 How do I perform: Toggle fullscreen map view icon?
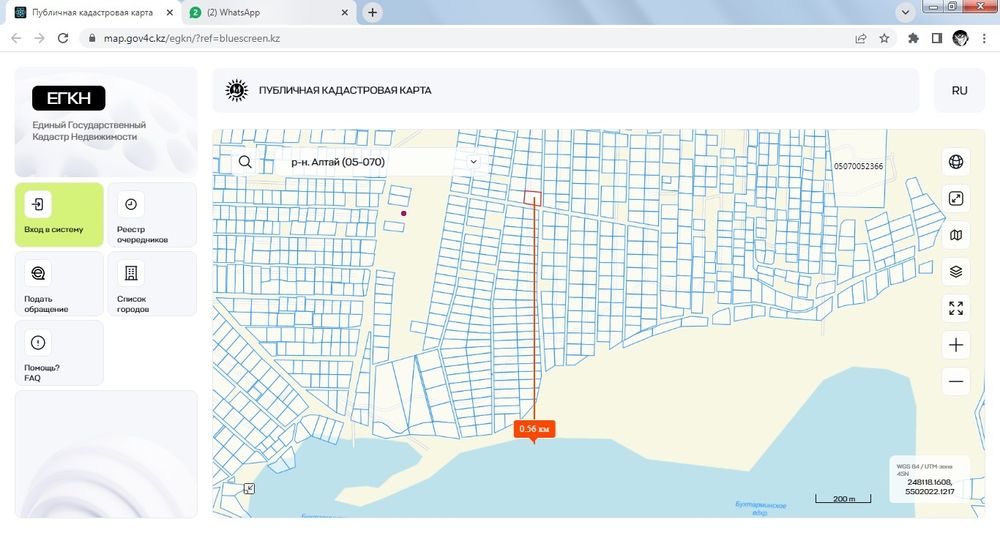[x=955, y=309]
